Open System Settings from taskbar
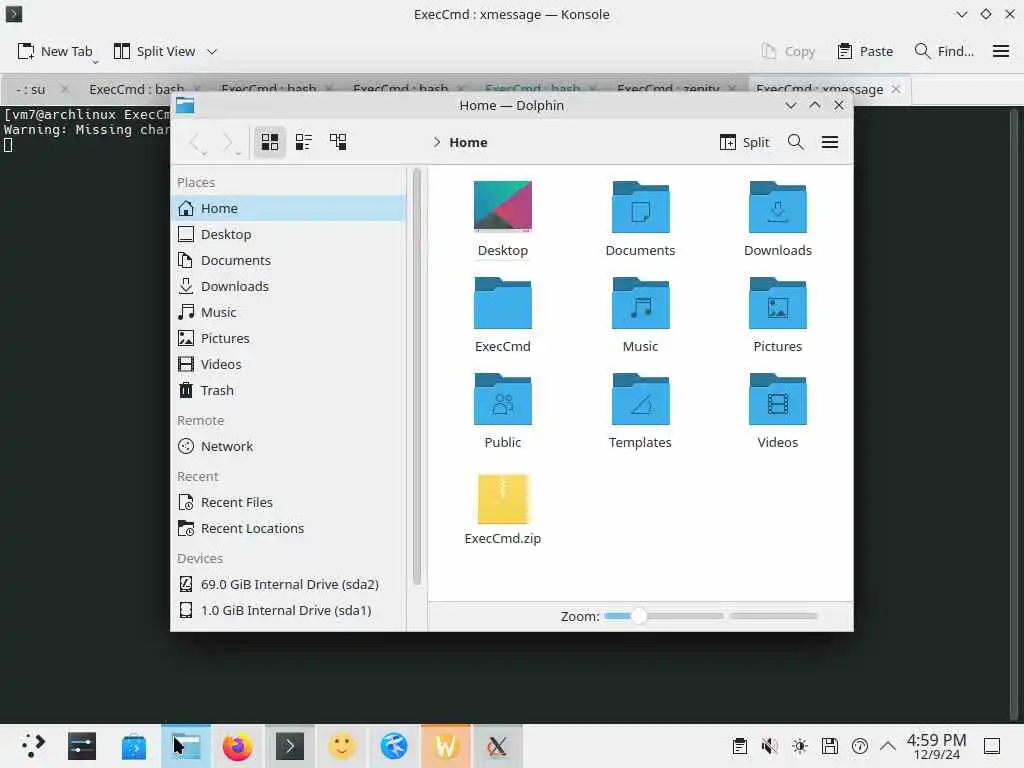The image size is (1024, 768). point(82,746)
